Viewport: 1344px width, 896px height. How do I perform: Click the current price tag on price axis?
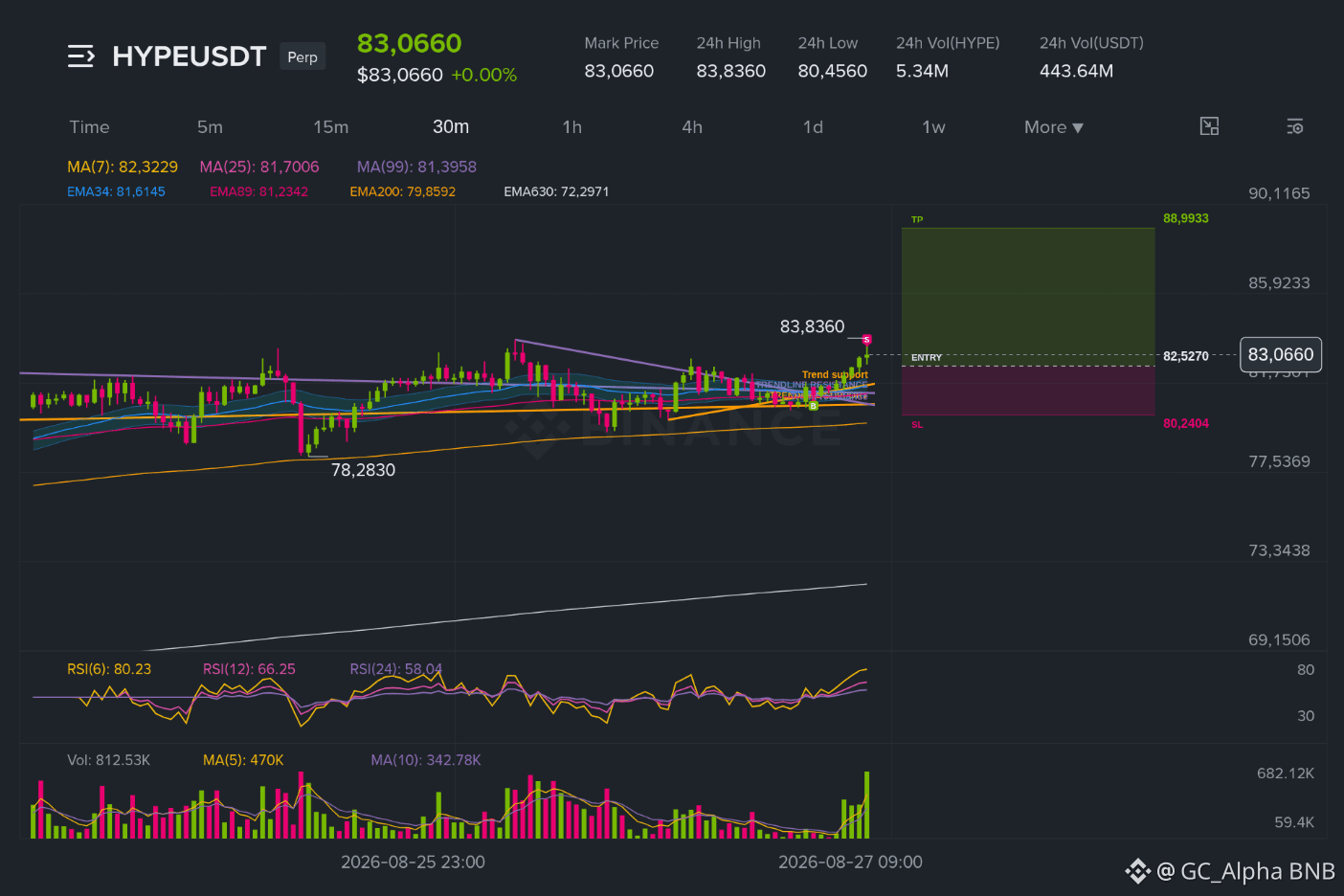tap(1281, 354)
